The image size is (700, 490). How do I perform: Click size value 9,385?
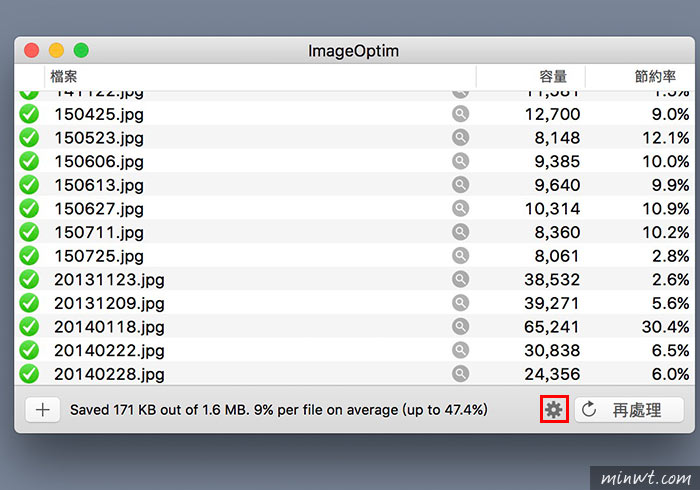pos(557,162)
